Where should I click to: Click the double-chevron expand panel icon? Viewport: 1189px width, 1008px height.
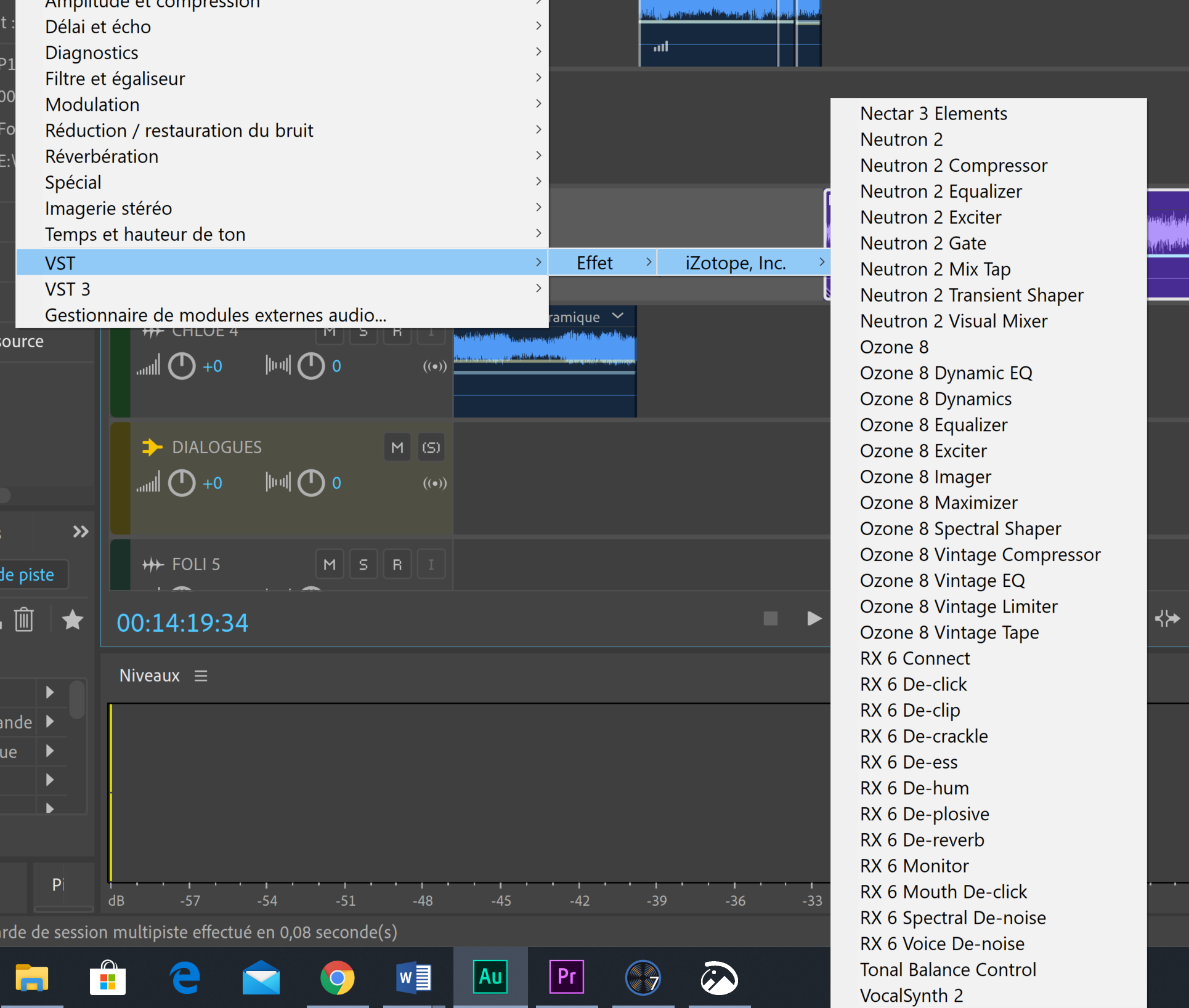pos(81,531)
